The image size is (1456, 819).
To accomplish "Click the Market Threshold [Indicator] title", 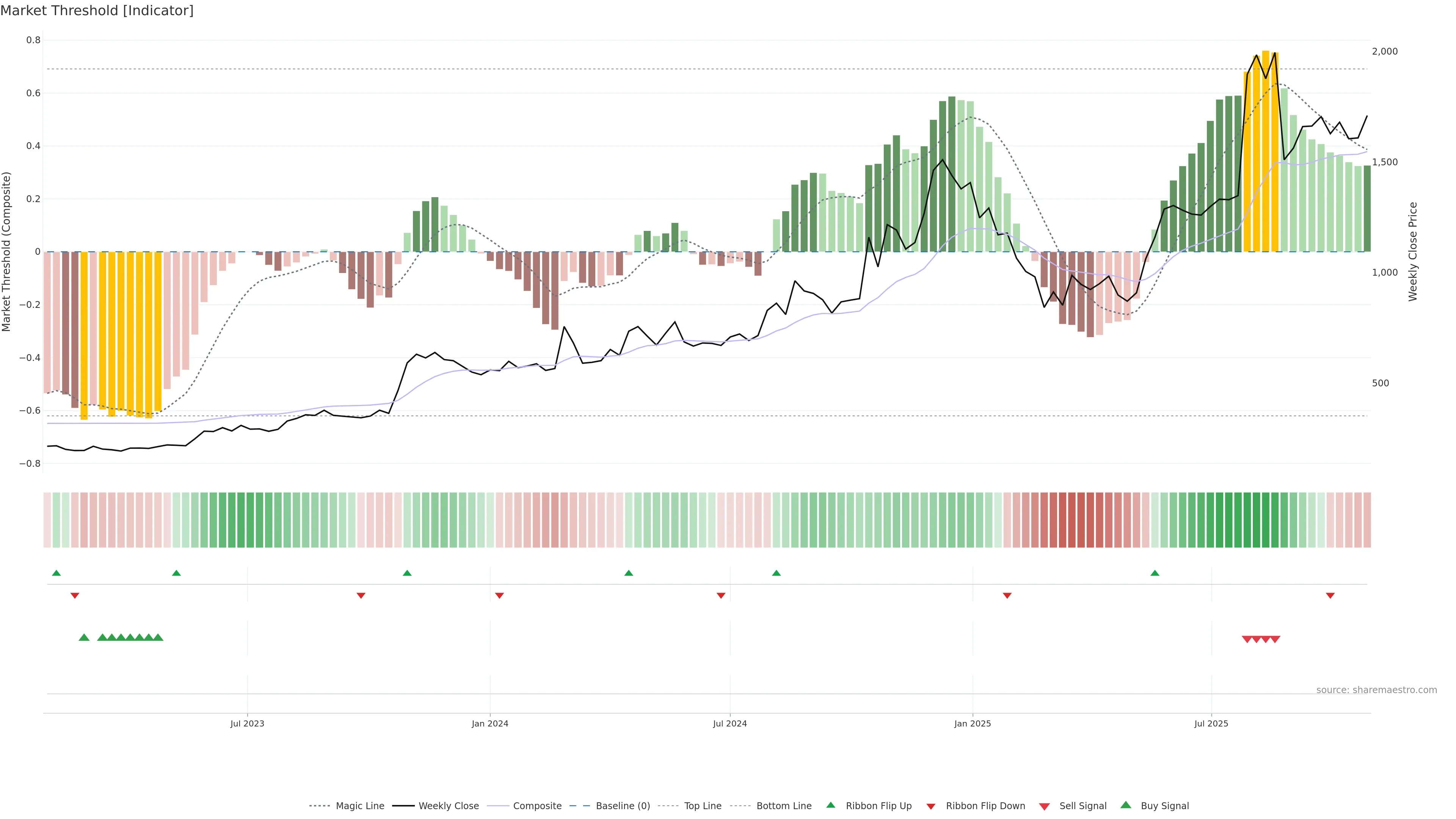I will coord(97,11).
